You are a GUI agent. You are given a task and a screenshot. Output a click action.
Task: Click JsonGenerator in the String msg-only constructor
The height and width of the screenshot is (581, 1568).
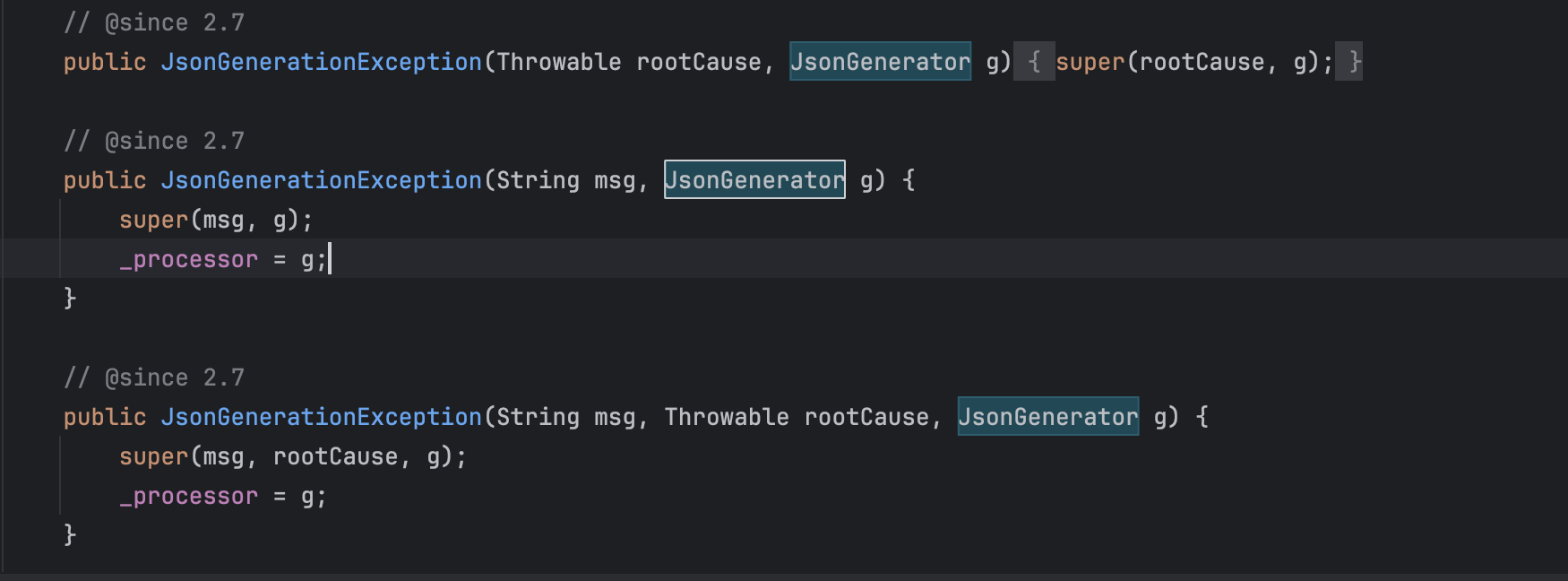(x=754, y=180)
